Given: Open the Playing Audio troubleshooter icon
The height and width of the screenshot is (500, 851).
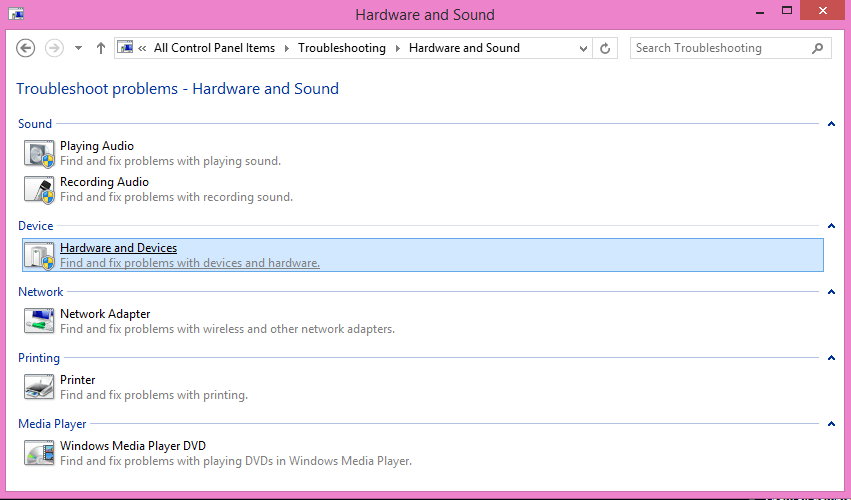Looking at the screenshot, I should pos(39,154).
